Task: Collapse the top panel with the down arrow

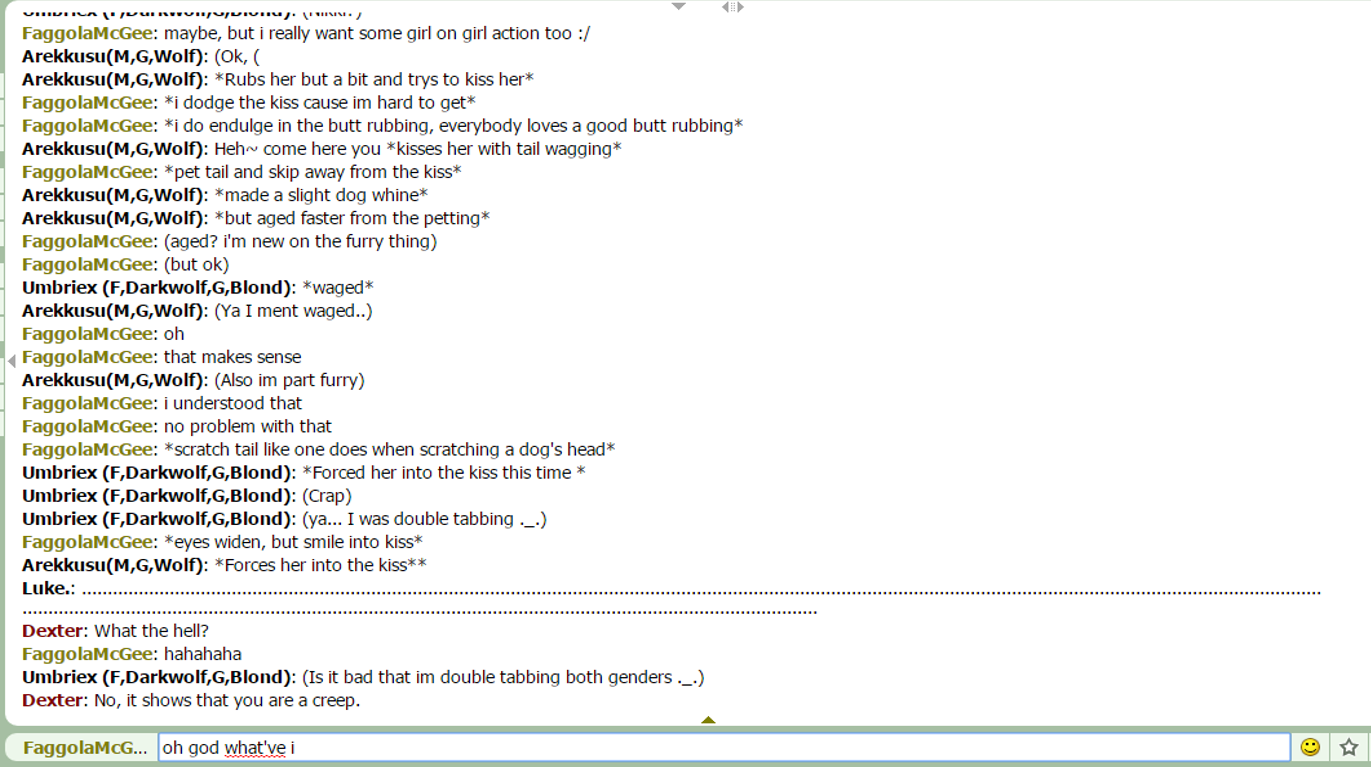Action: click(679, 6)
